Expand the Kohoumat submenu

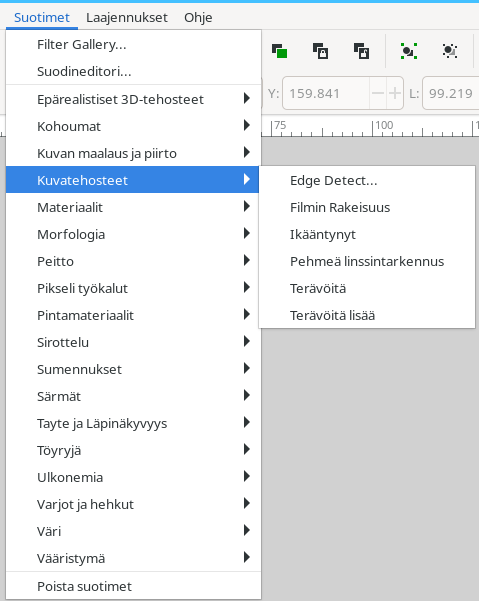133,126
